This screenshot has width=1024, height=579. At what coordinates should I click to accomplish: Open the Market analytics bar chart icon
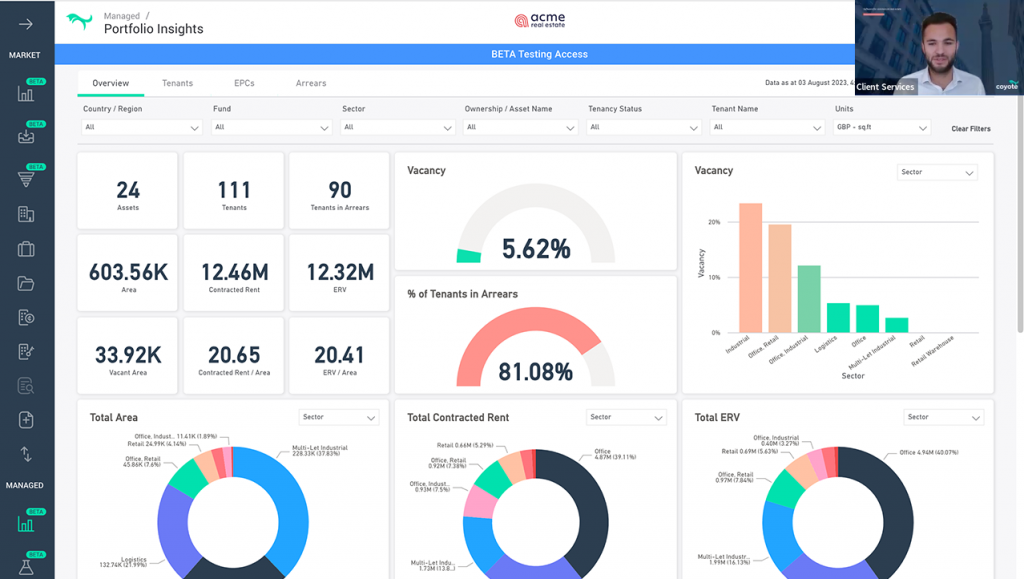click(x=24, y=92)
